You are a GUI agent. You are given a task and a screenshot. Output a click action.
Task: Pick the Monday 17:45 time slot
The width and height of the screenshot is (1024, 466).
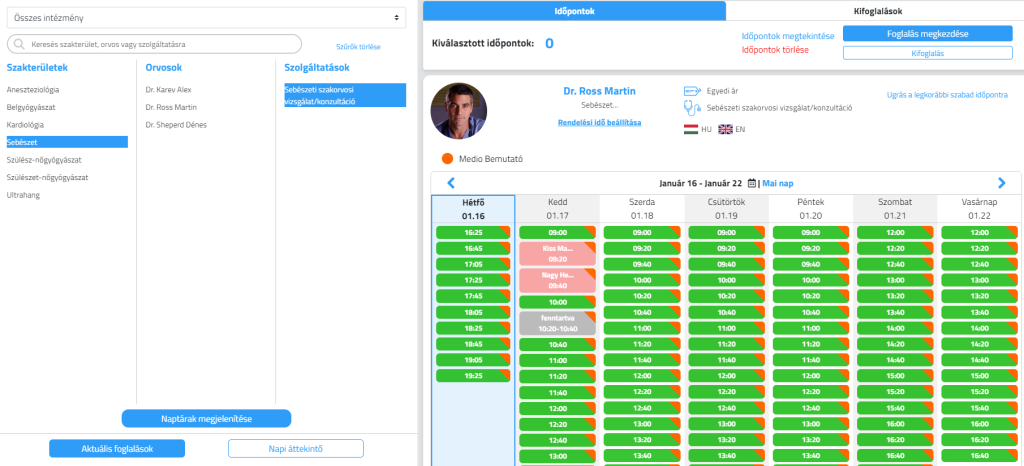pos(473,296)
